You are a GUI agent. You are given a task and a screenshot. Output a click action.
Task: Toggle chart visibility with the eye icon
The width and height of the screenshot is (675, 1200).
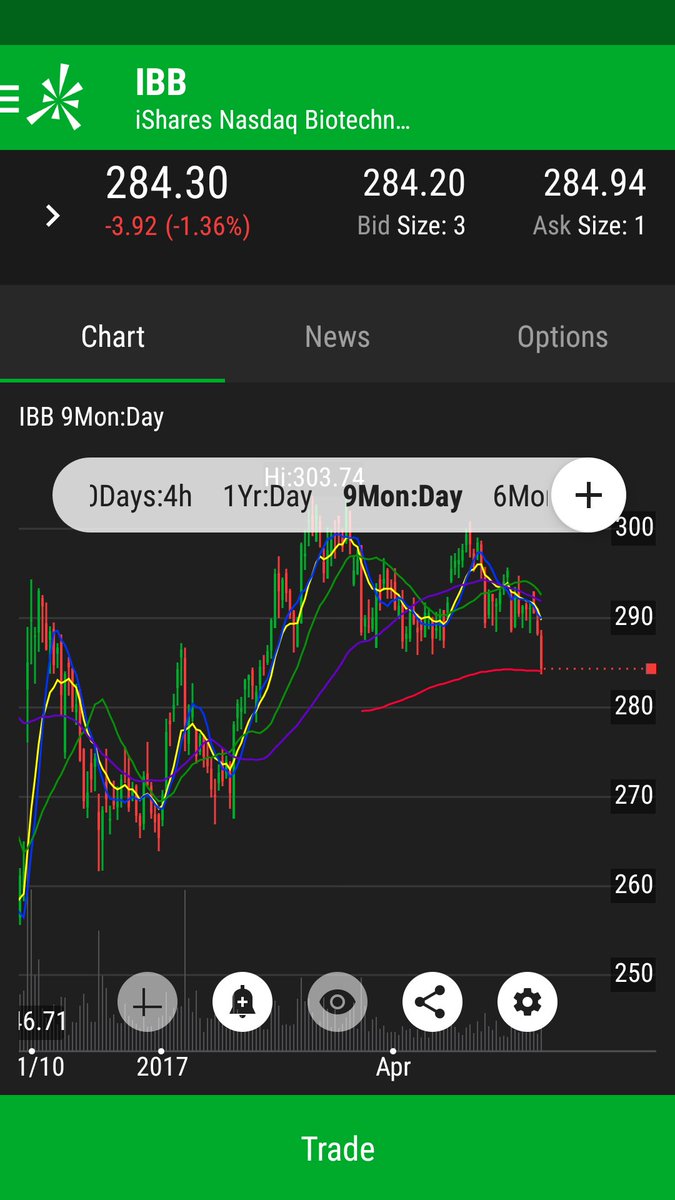coord(337,1002)
